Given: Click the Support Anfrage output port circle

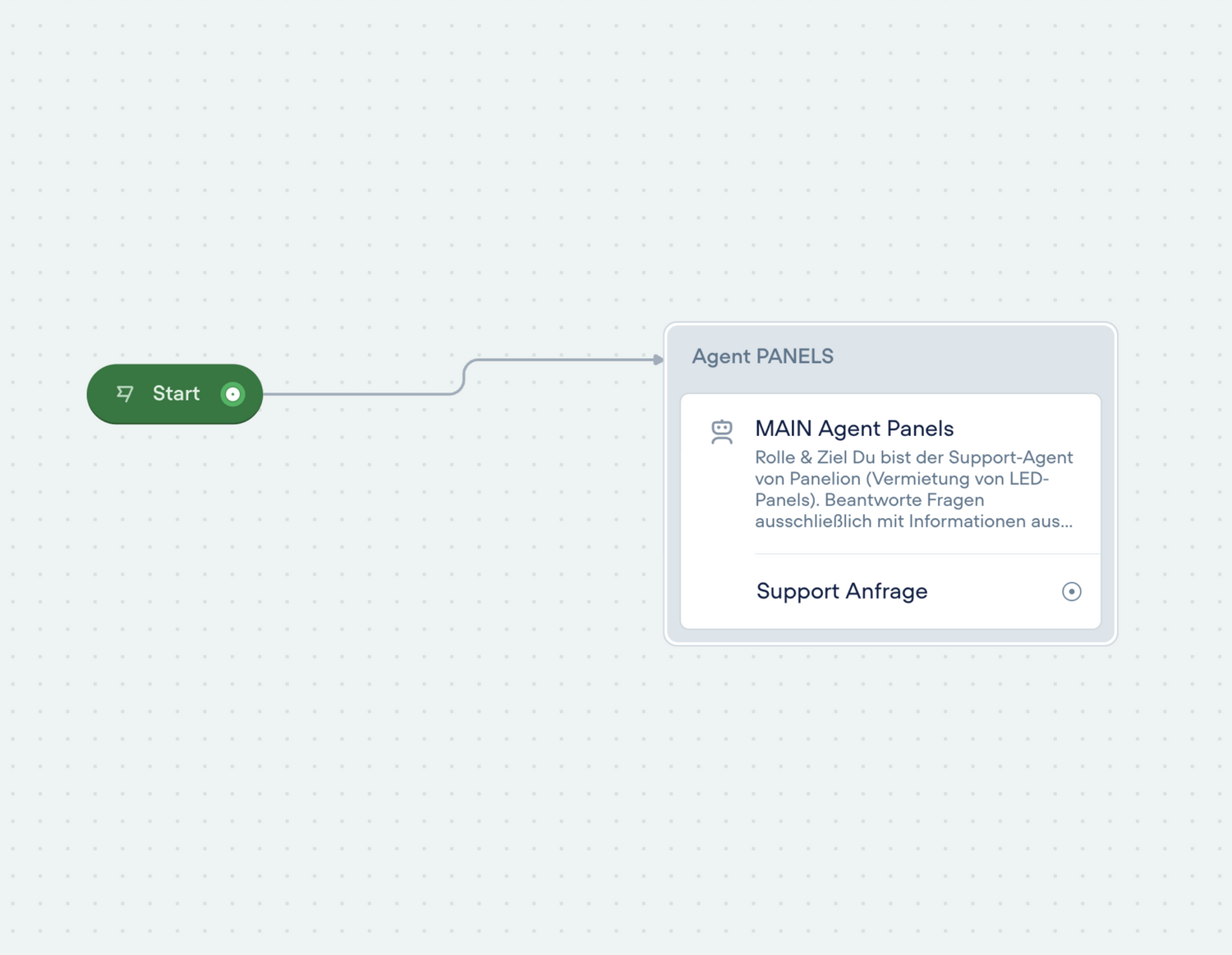Looking at the screenshot, I should click(x=1071, y=591).
